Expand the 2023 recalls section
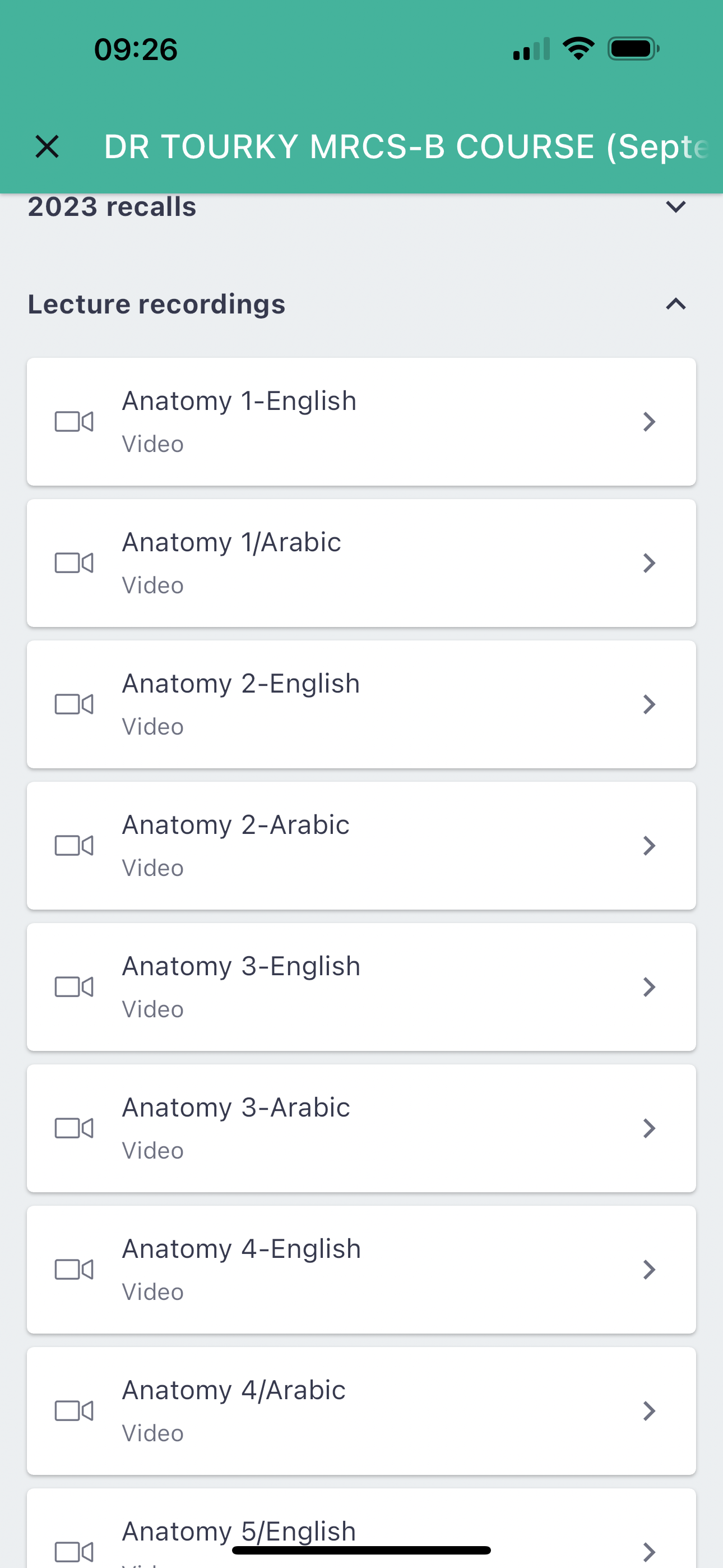The image size is (723, 1568). click(x=675, y=207)
